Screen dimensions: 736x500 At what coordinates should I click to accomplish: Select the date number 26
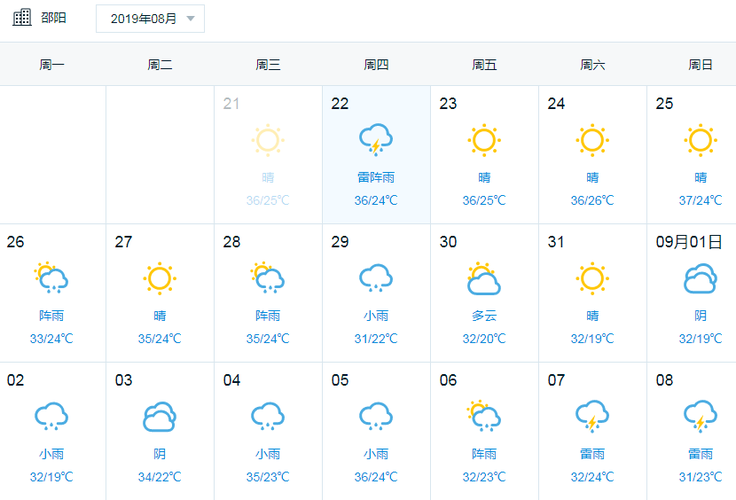pyautogui.click(x=15, y=242)
